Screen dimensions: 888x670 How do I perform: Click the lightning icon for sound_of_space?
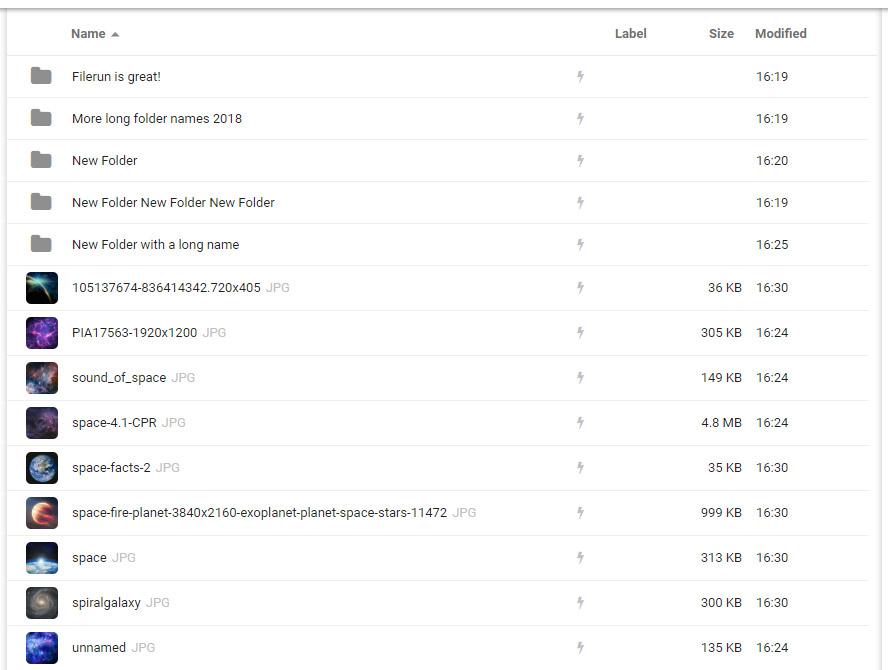[x=580, y=377]
